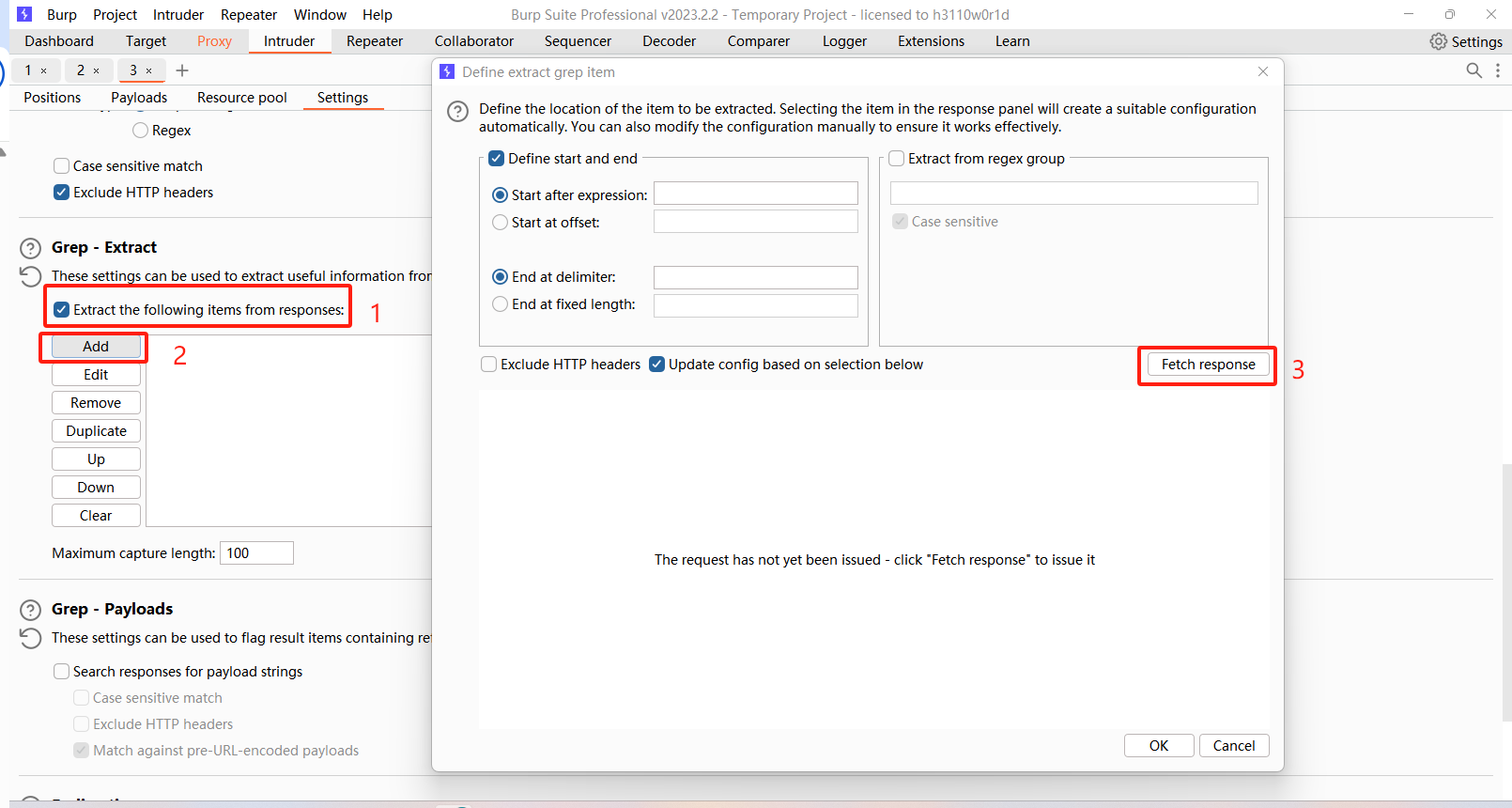
Task: Enable Extract from regex group
Action: 897,159
